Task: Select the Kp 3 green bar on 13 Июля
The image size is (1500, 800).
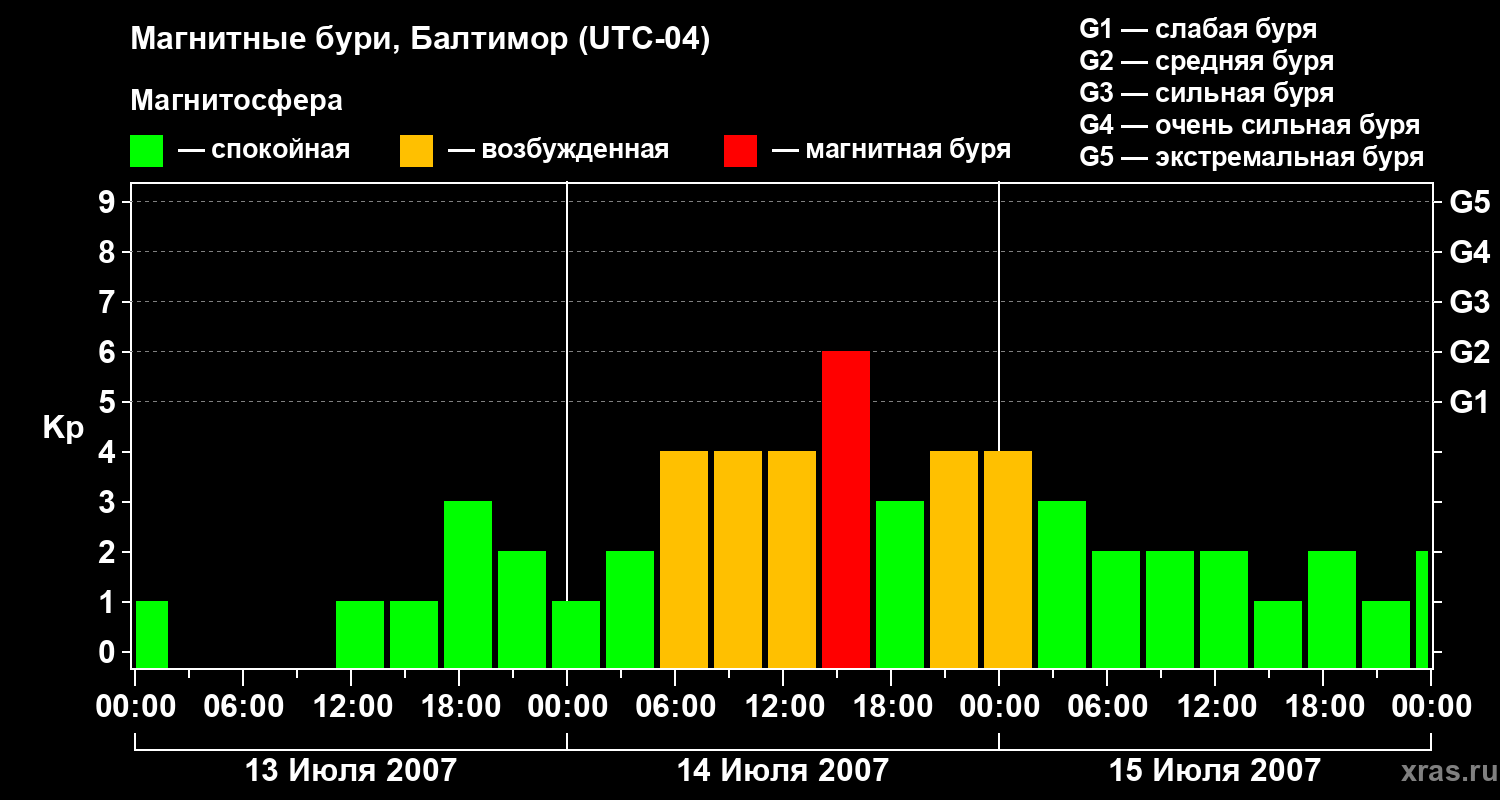Action: point(468,585)
